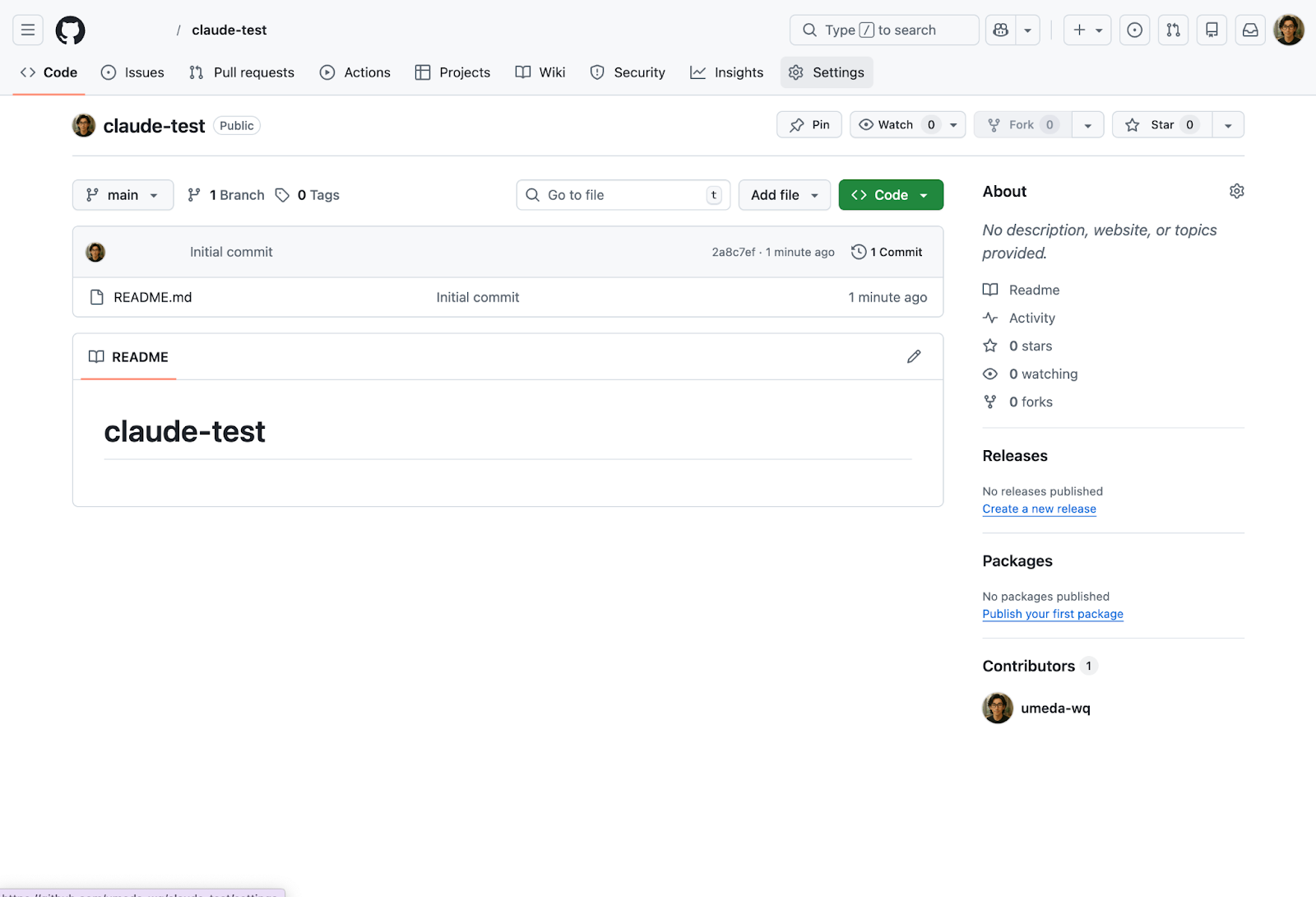The width and height of the screenshot is (1316, 897).
Task: Open the README.md file
Action: (x=153, y=297)
